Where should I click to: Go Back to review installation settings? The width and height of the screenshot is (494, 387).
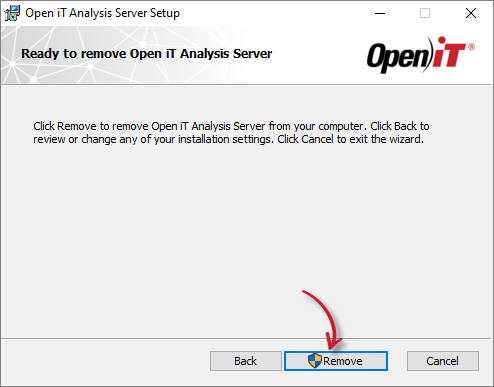pyautogui.click(x=246, y=361)
